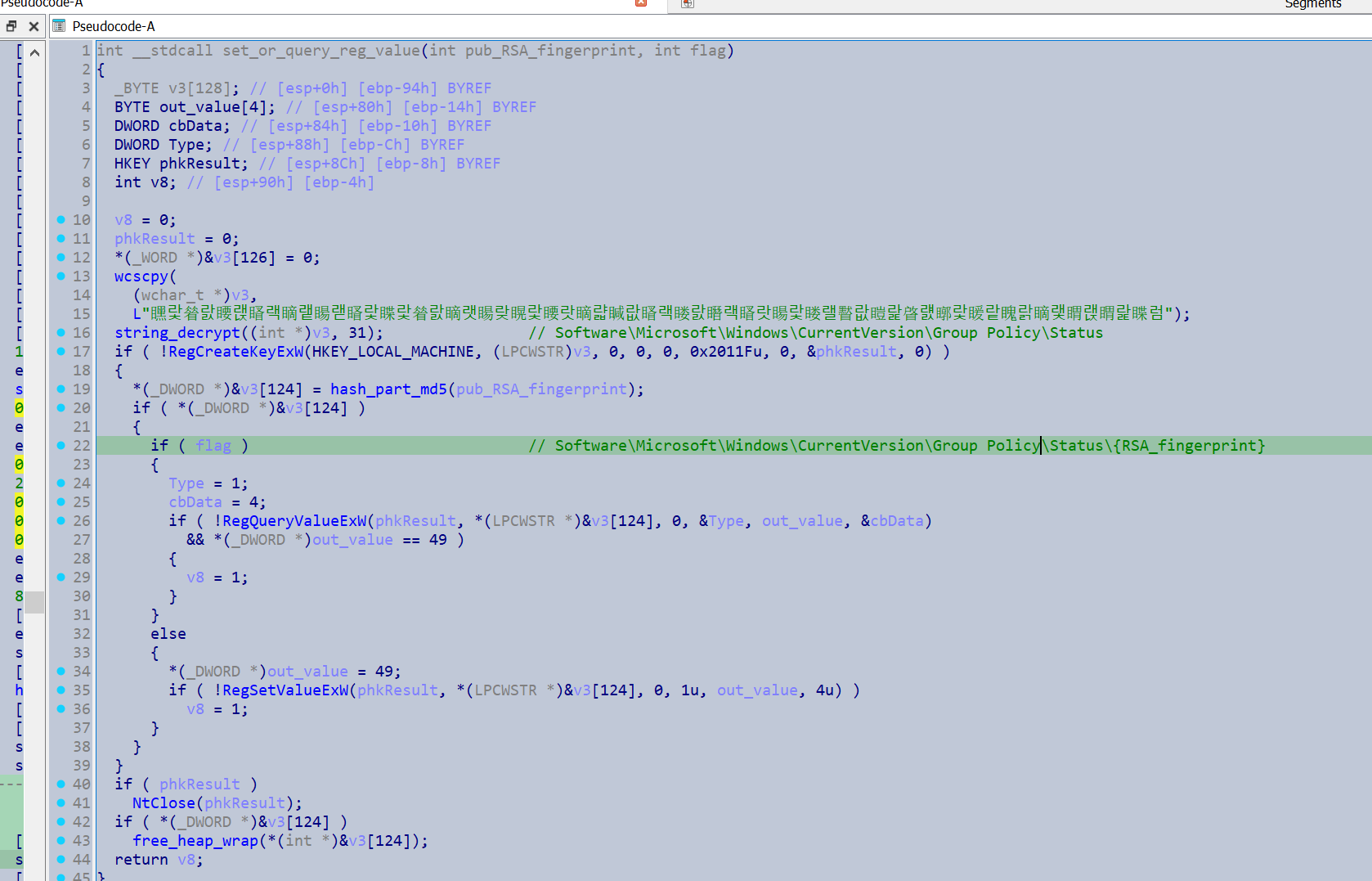Click function name set_or_query_reg_value on line 1
Viewport: 1372px width, 881px height.
[322, 51]
